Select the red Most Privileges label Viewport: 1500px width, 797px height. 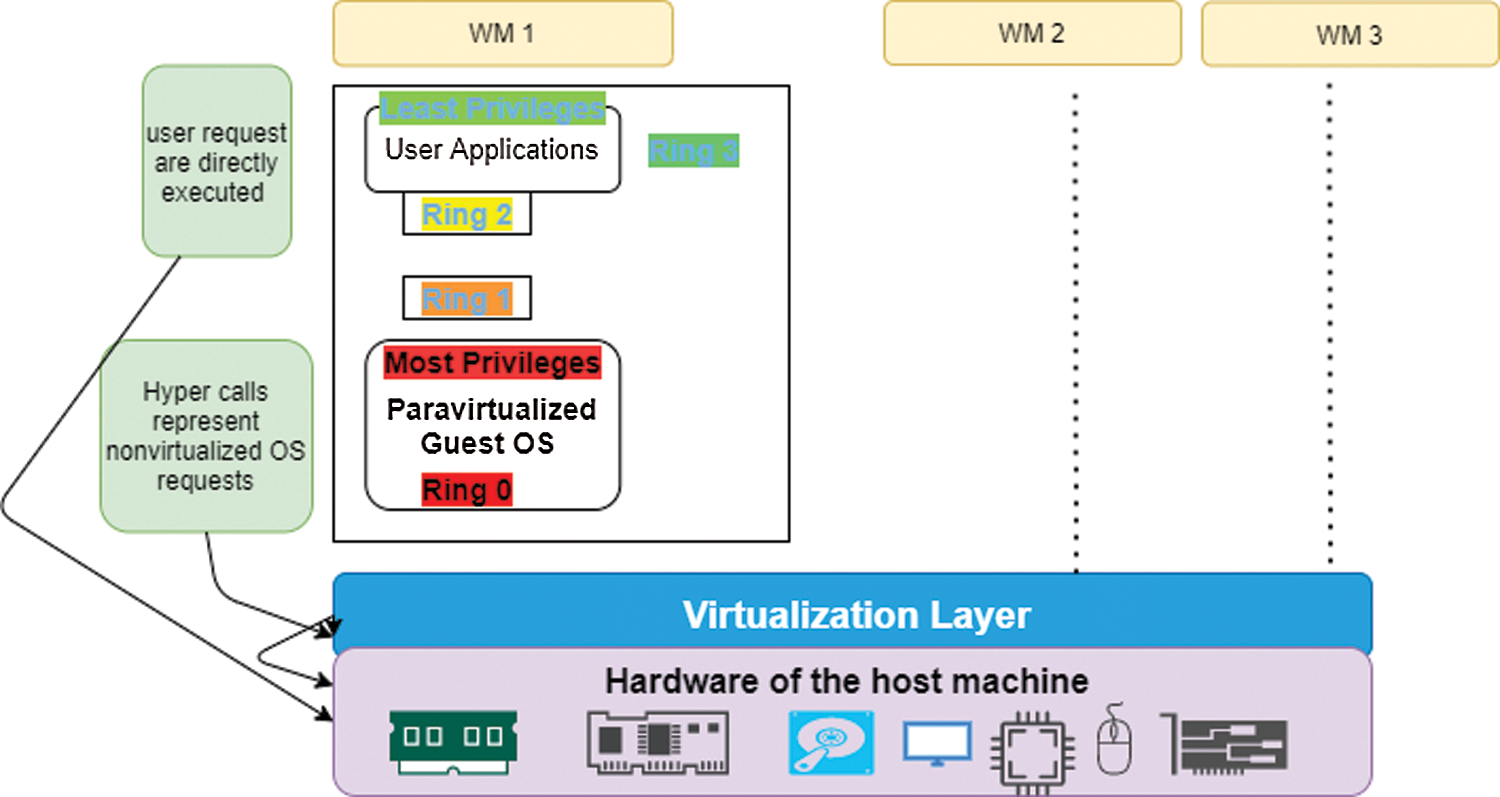[492, 362]
